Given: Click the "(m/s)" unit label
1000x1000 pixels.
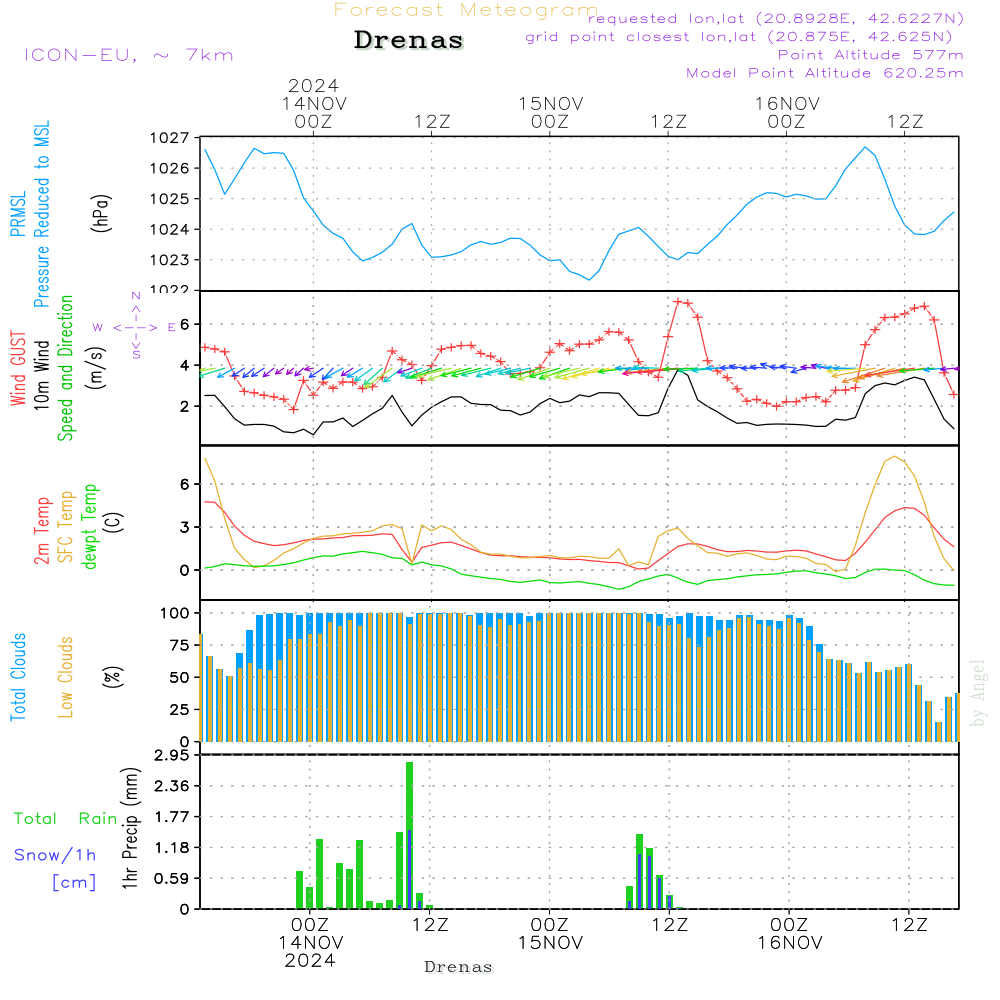Looking at the screenshot, I should point(96,368).
